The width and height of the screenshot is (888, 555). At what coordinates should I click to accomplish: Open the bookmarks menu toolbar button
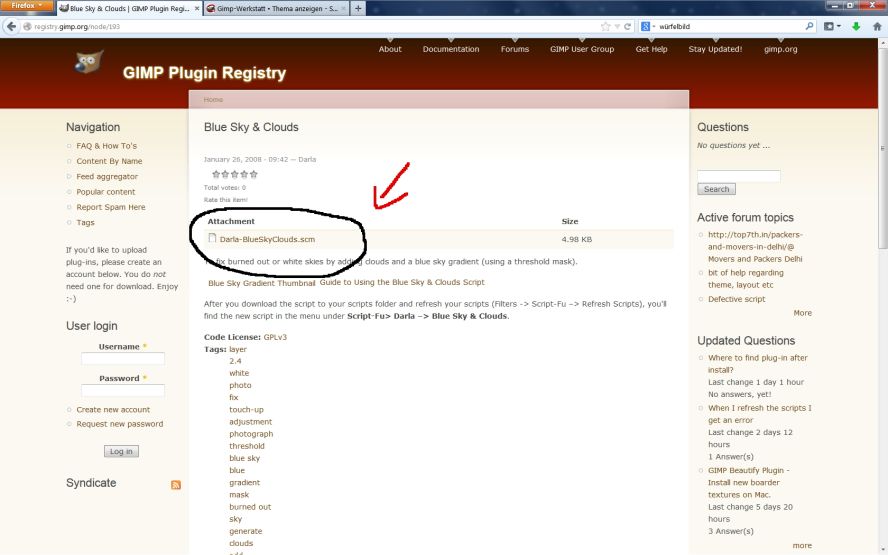click(x=832, y=26)
